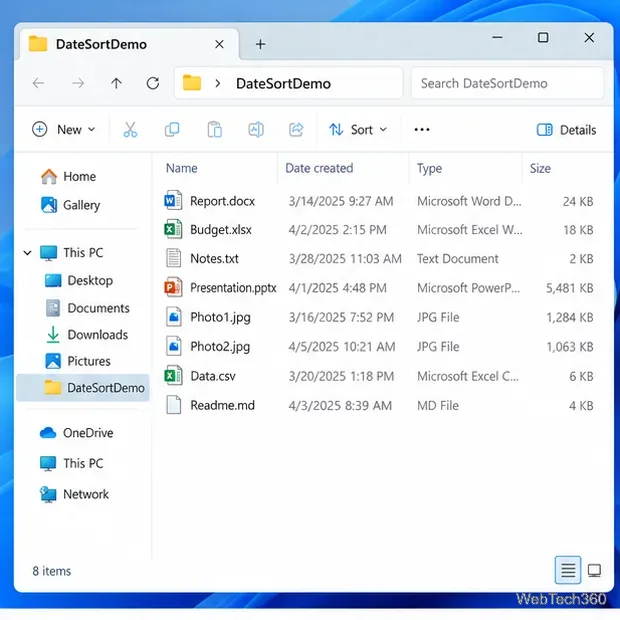Click the Text Document type cell
This screenshot has height=620, width=620.
click(x=457, y=259)
